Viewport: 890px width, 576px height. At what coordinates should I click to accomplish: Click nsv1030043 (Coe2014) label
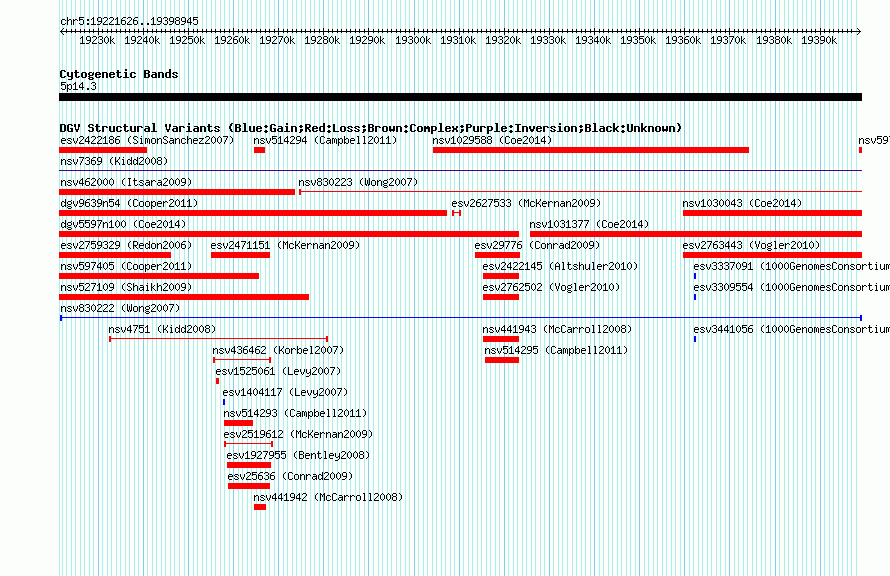tap(742, 203)
